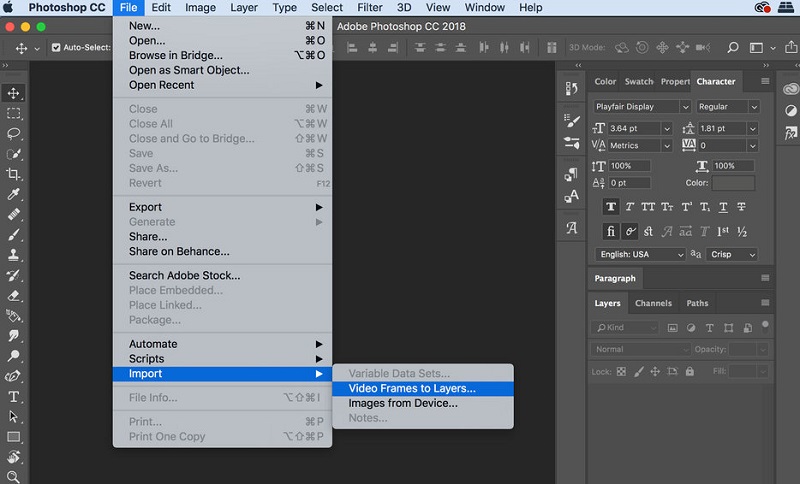Choose Images from Device menu item
This screenshot has height=484, width=800.
pos(423,403)
